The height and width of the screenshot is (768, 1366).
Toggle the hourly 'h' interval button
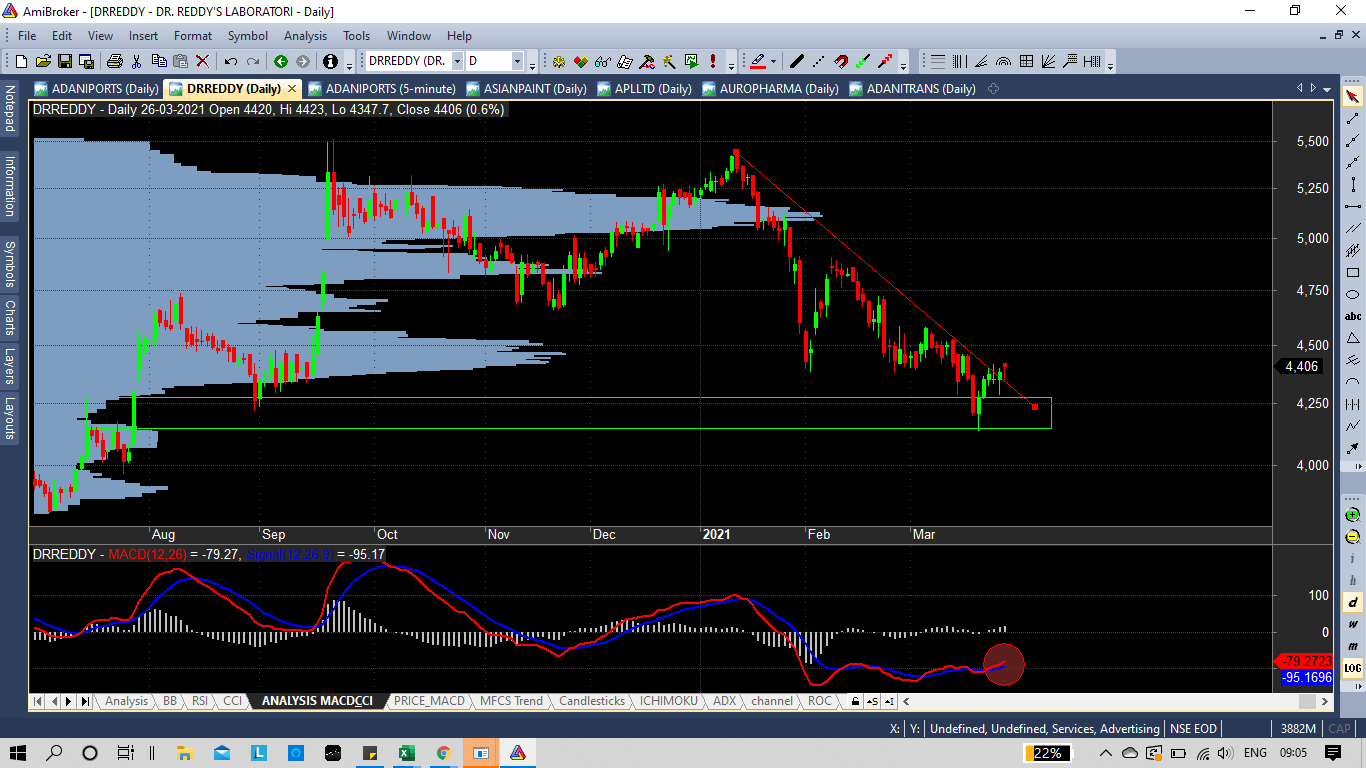click(1352, 581)
